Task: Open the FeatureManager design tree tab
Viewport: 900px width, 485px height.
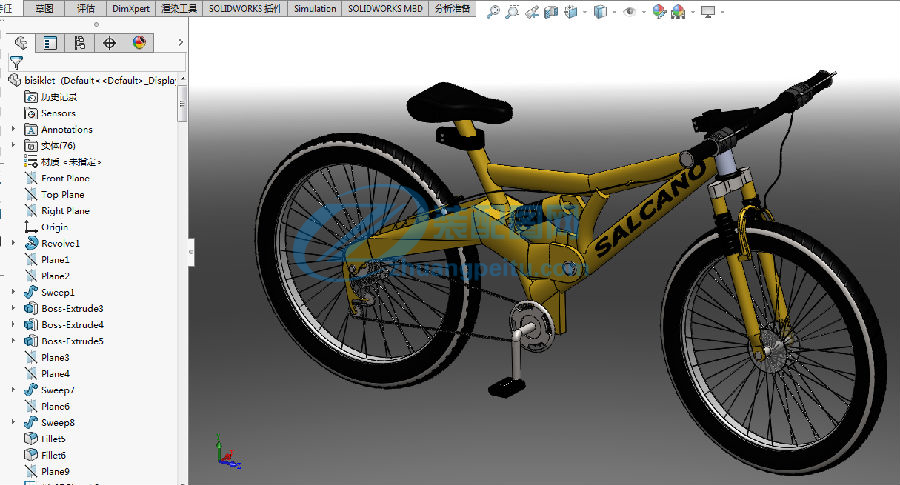Action: pos(21,42)
